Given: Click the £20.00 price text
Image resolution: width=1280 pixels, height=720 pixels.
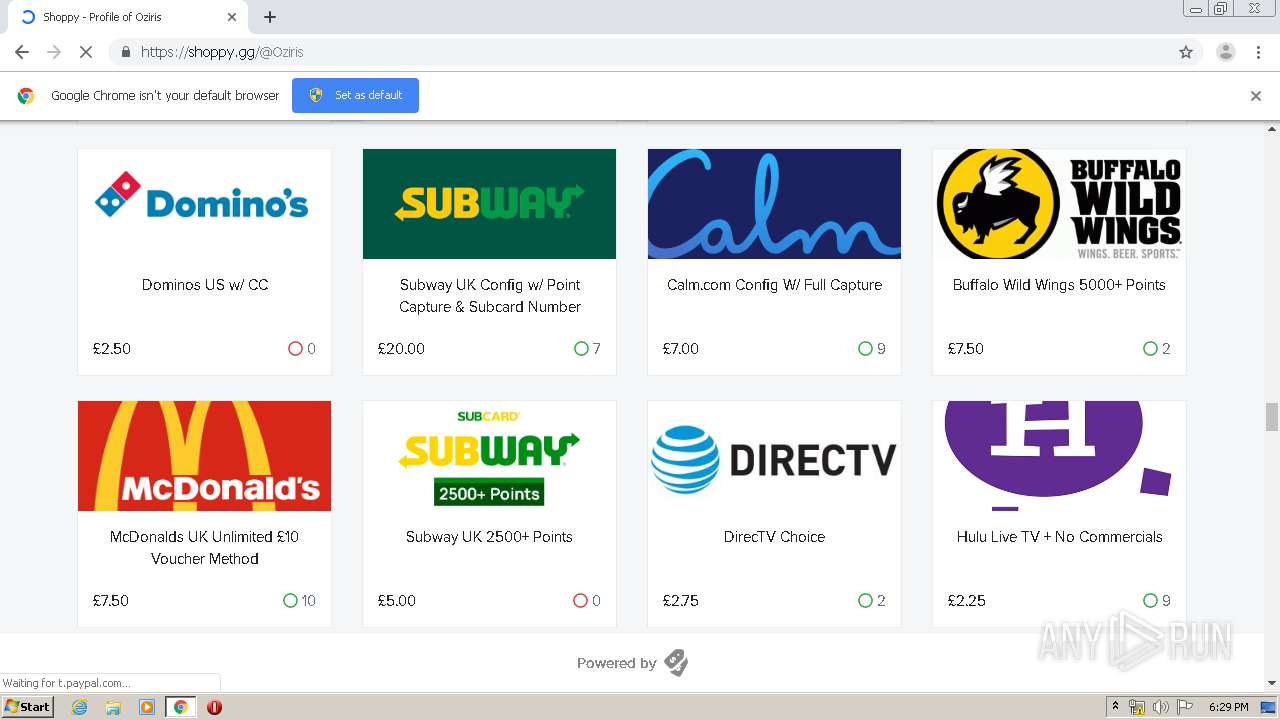Looking at the screenshot, I should coord(401,349).
